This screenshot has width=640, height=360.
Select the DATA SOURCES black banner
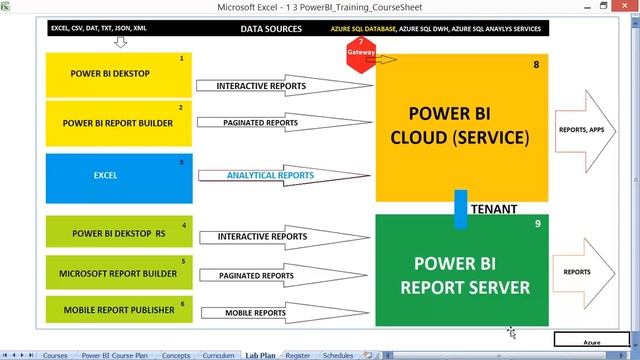(x=298, y=28)
